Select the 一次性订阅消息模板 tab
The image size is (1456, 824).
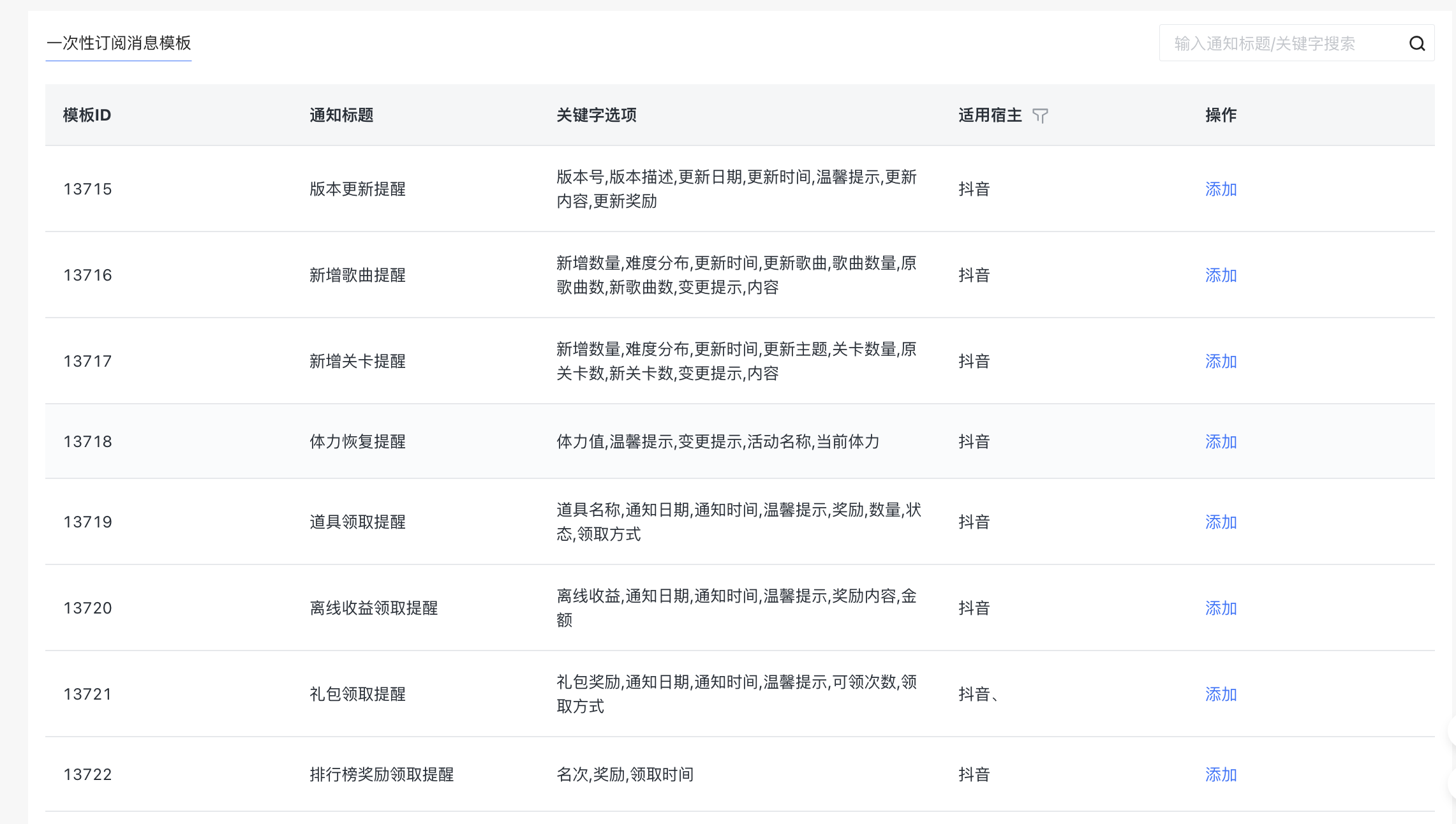coord(119,43)
